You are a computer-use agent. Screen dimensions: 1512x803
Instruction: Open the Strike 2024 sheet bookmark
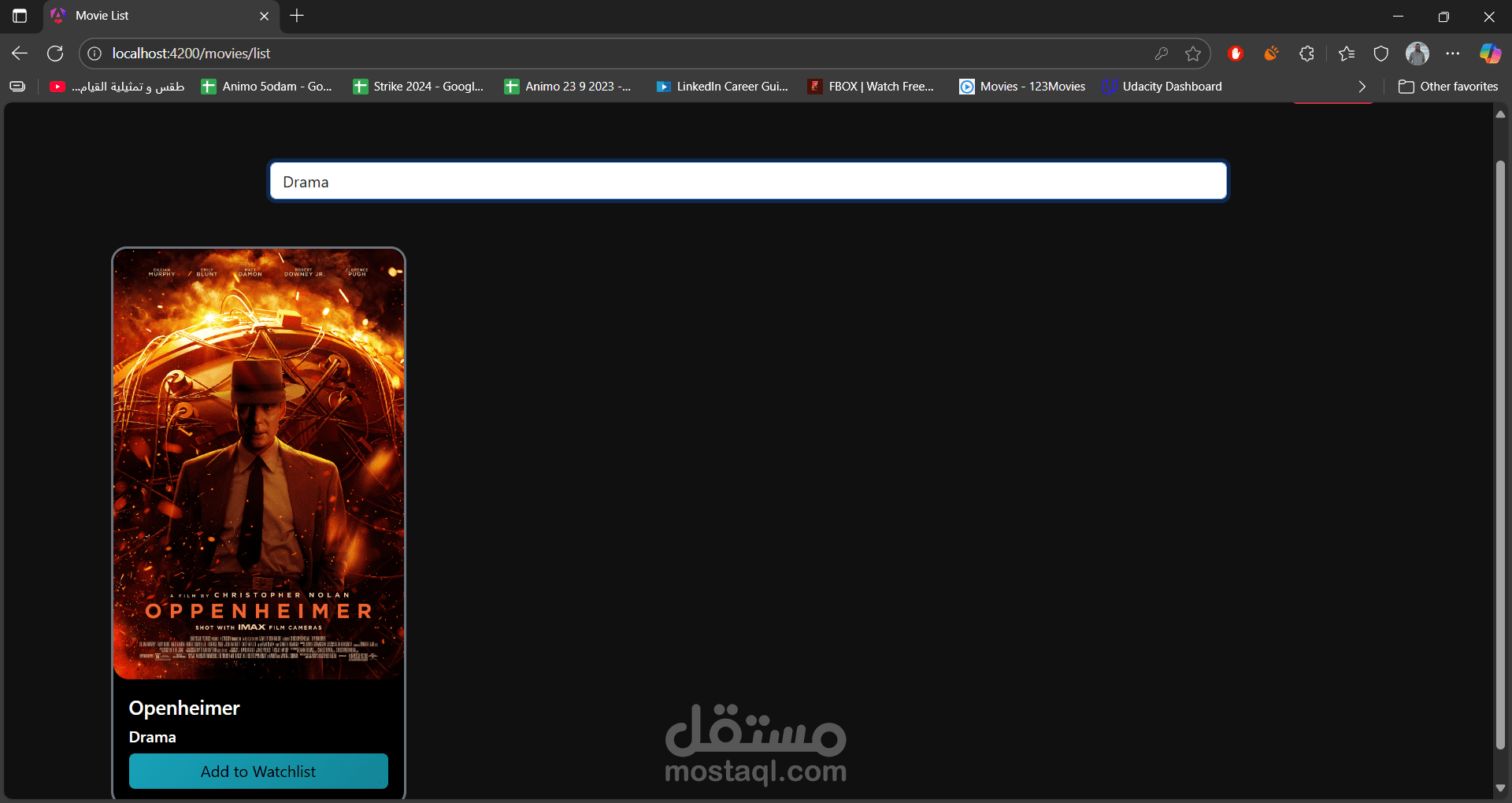418,87
